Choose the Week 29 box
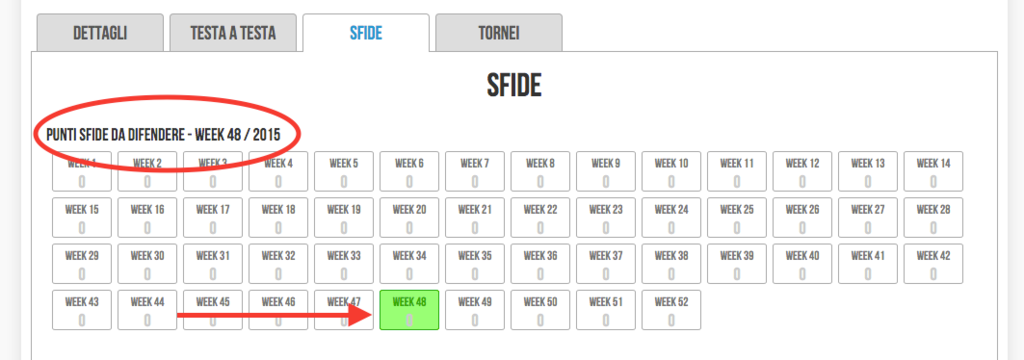 tap(82, 264)
